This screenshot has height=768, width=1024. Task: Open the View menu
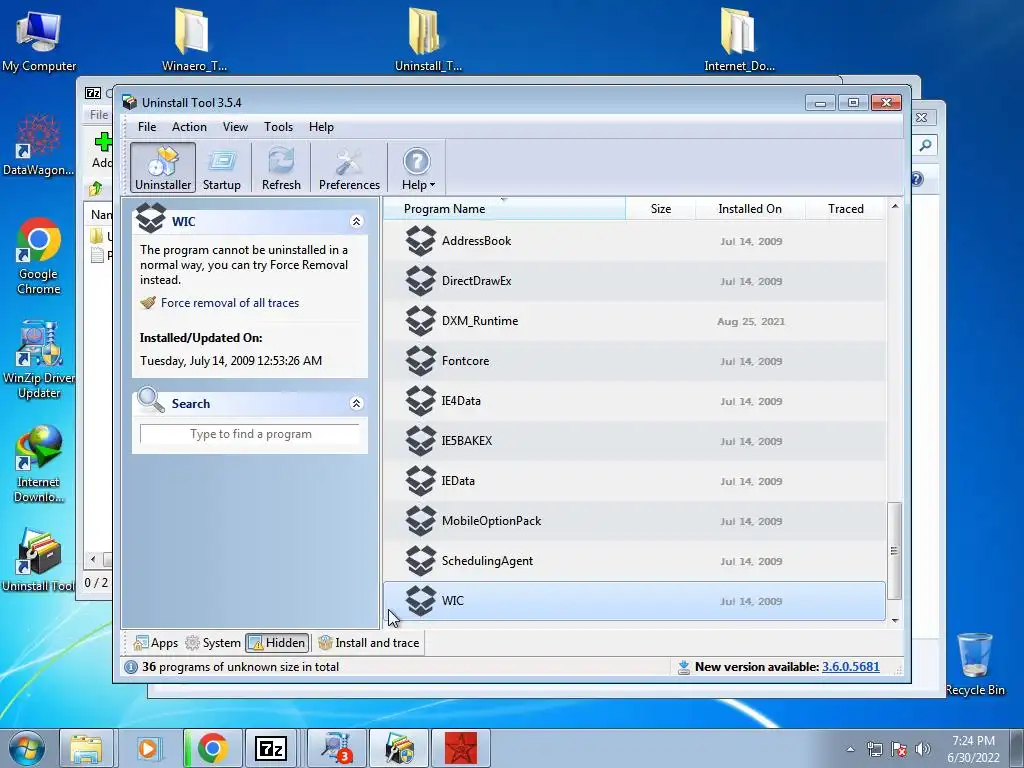pyautogui.click(x=235, y=127)
